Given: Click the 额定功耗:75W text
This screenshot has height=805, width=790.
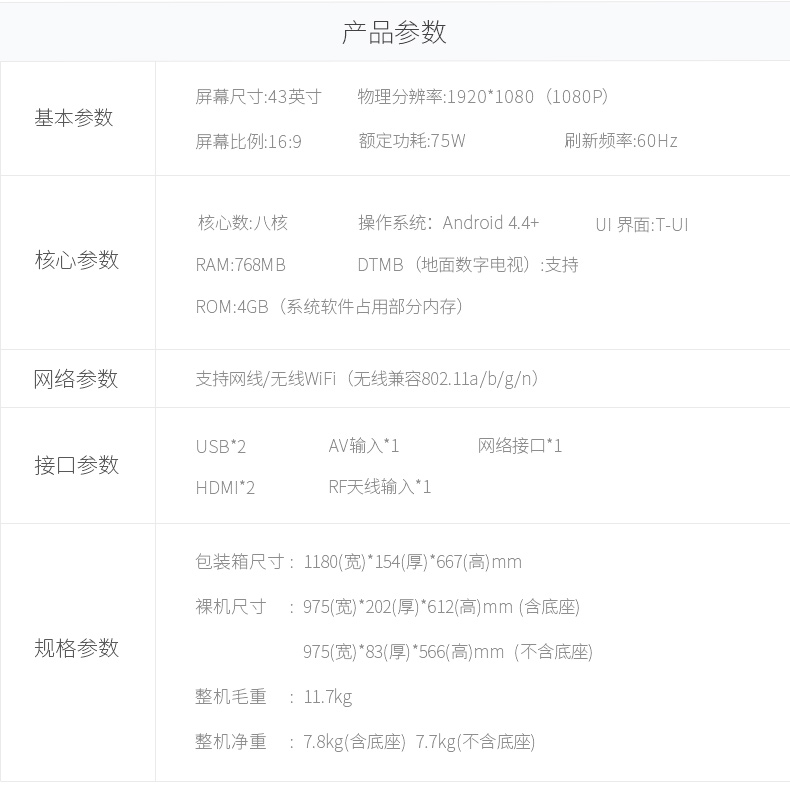Looking at the screenshot, I should click(411, 141).
